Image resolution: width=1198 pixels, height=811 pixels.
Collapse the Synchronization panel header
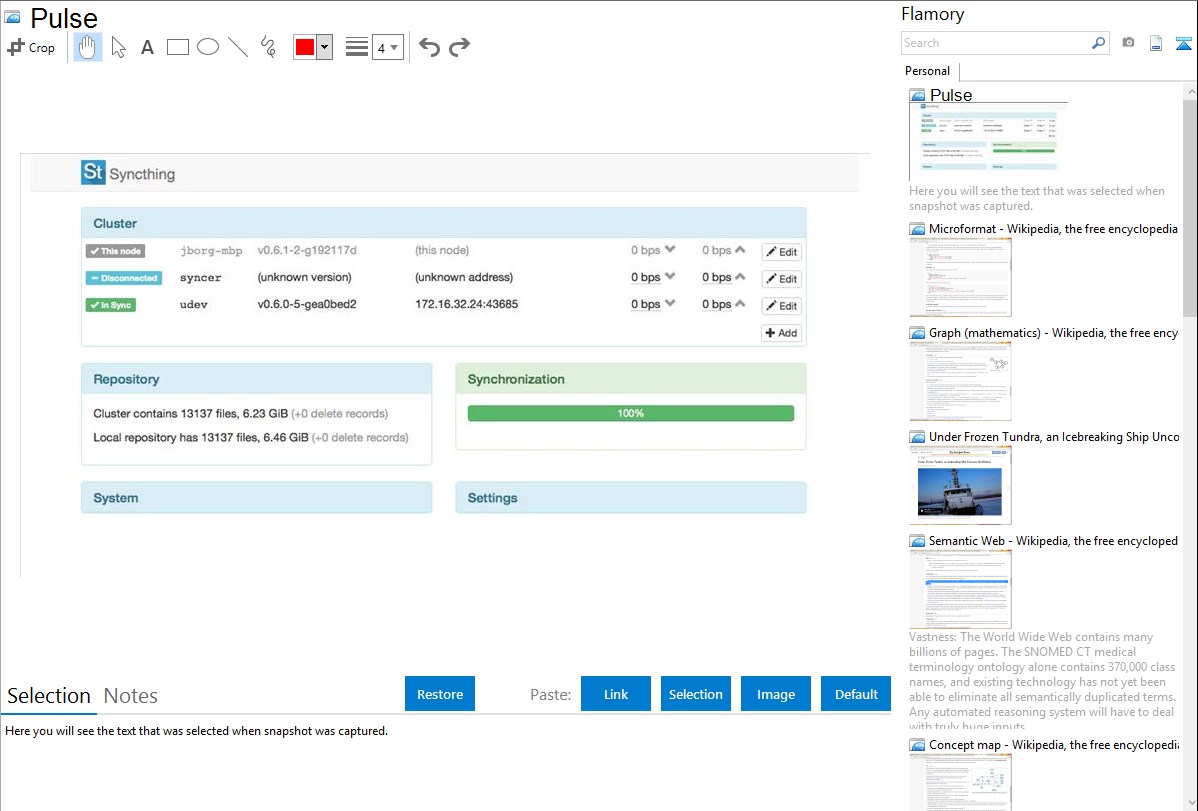(630, 379)
